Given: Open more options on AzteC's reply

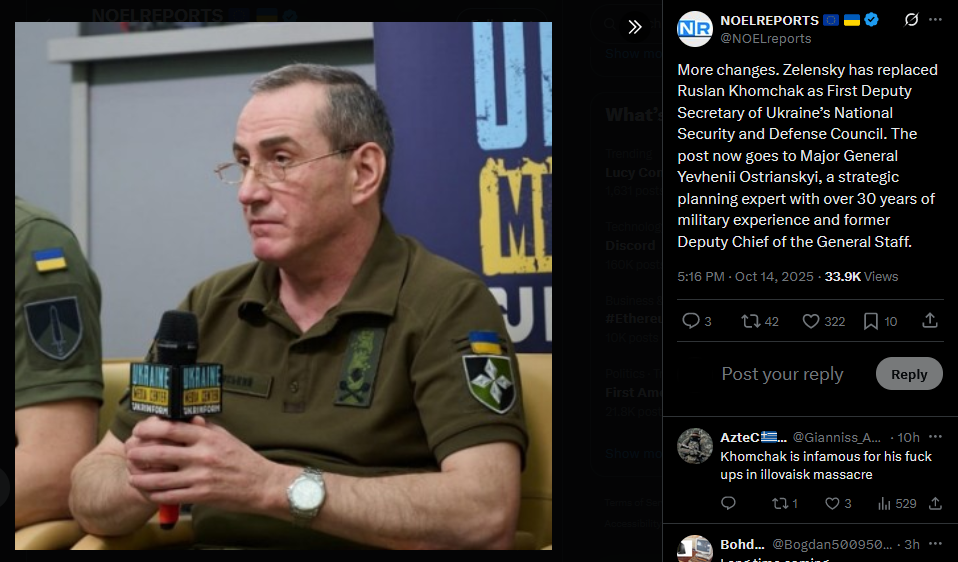Looking at the screenshot, I should [935, 437].
